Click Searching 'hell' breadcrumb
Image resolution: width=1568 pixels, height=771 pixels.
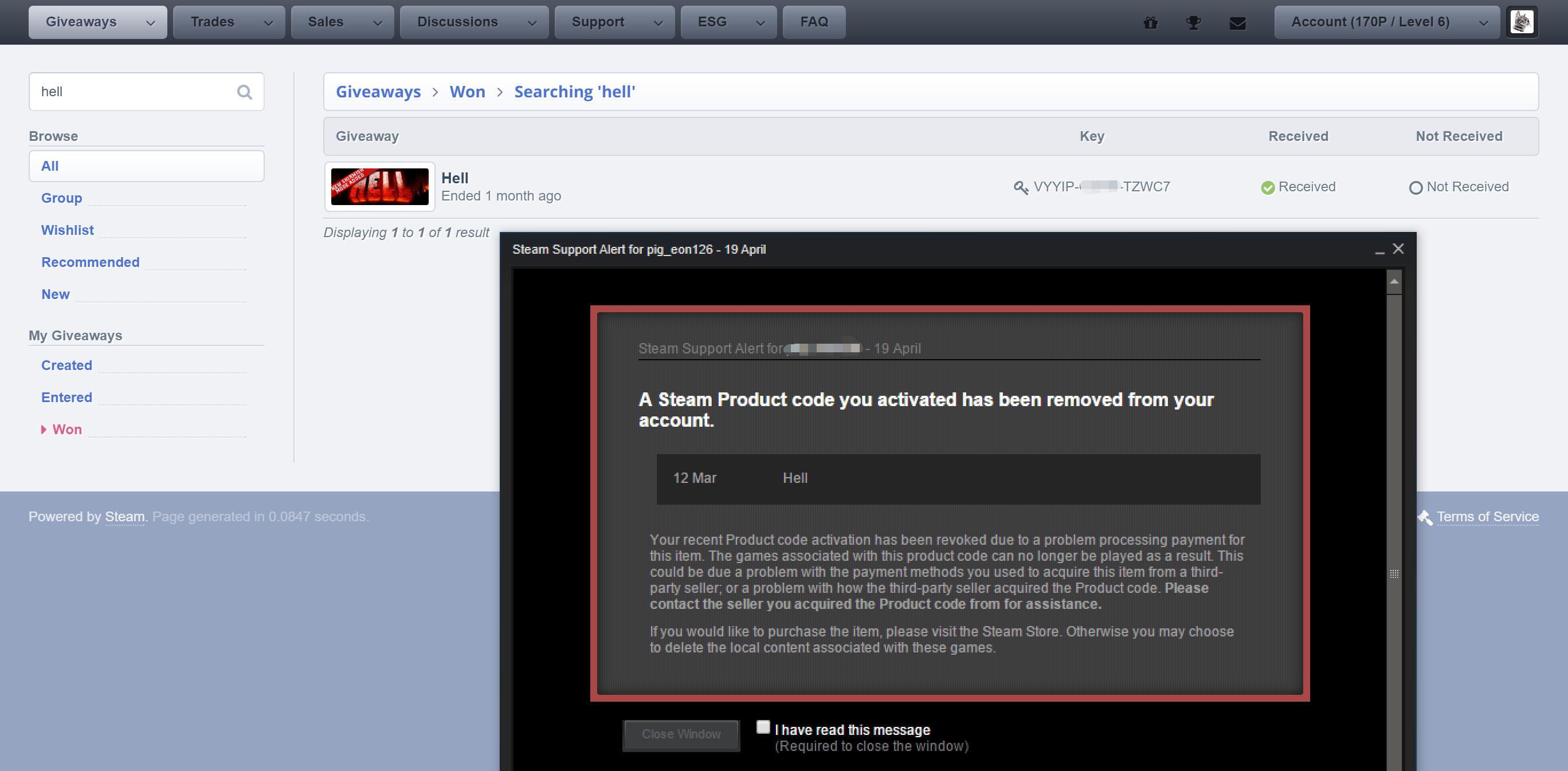[575, 92]
